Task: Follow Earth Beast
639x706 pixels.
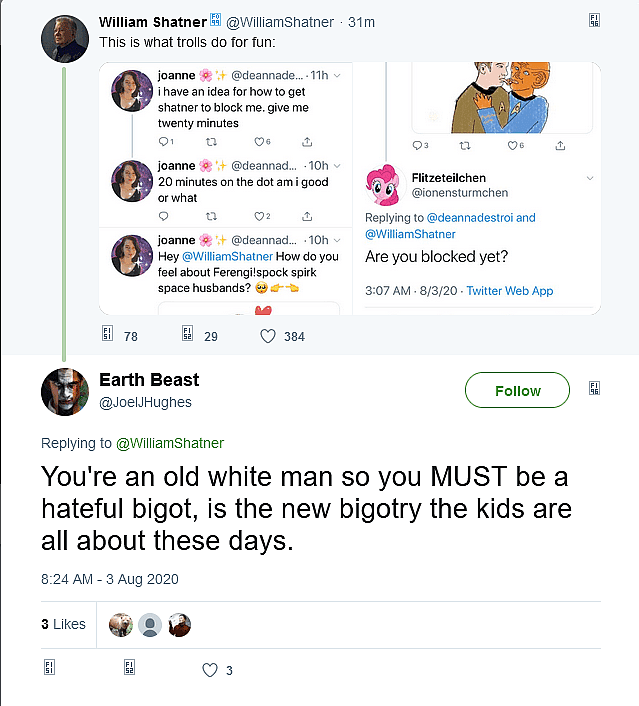Action: click(517, 390)
